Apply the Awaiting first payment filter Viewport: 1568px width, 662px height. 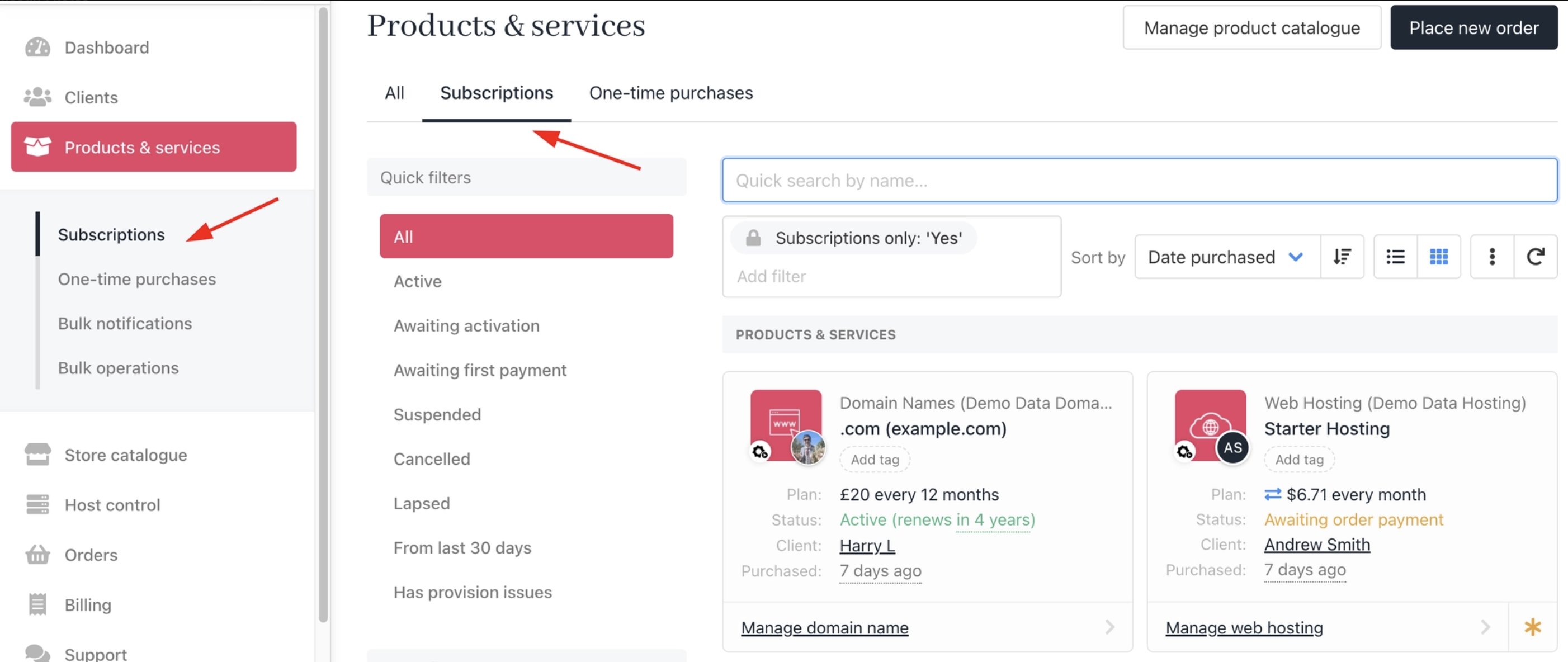click(480, 370)
